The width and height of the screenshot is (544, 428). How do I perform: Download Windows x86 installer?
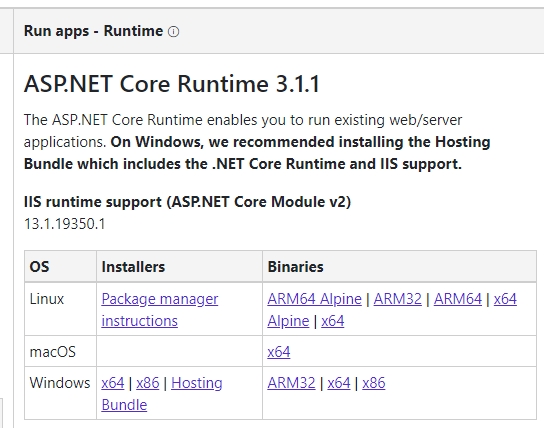[x=148, y=383]
